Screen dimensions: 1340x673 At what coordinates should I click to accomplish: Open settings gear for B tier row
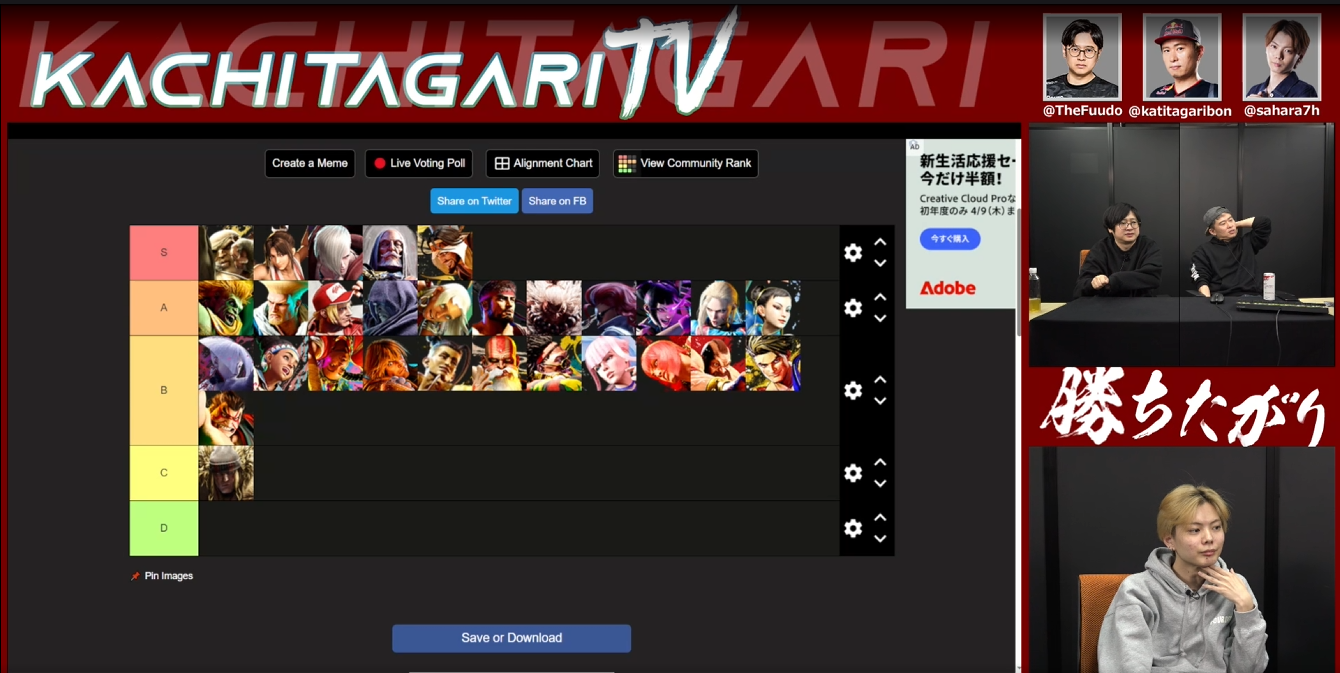[853, 390]
